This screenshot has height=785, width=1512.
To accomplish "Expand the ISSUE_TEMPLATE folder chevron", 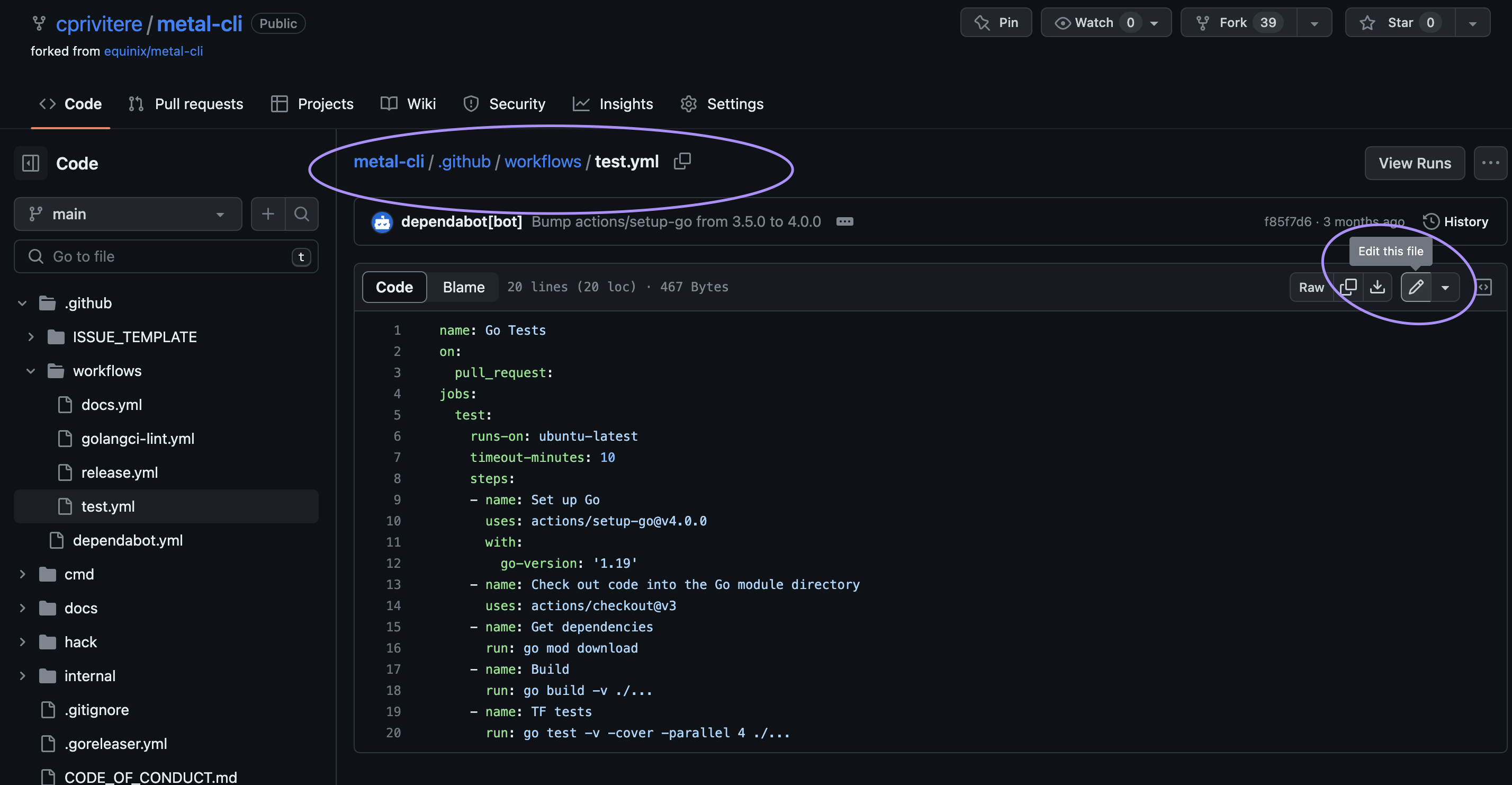I will click(x=31, y=337).
